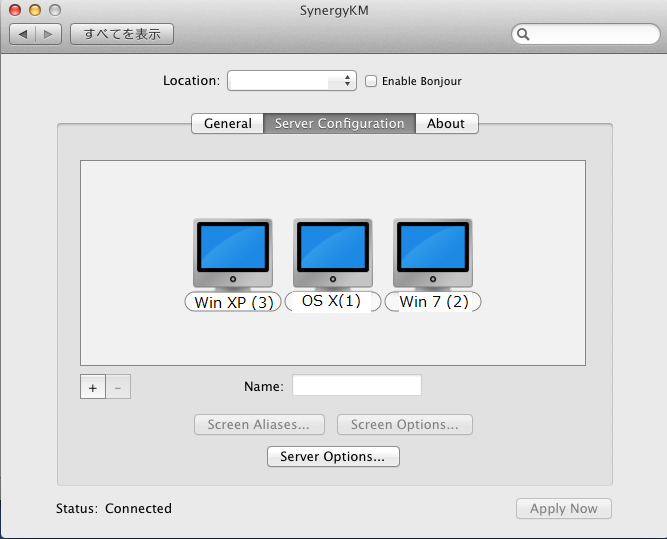Click the OS X(1) label
The image size is (667, 539).
coord(333,301)
